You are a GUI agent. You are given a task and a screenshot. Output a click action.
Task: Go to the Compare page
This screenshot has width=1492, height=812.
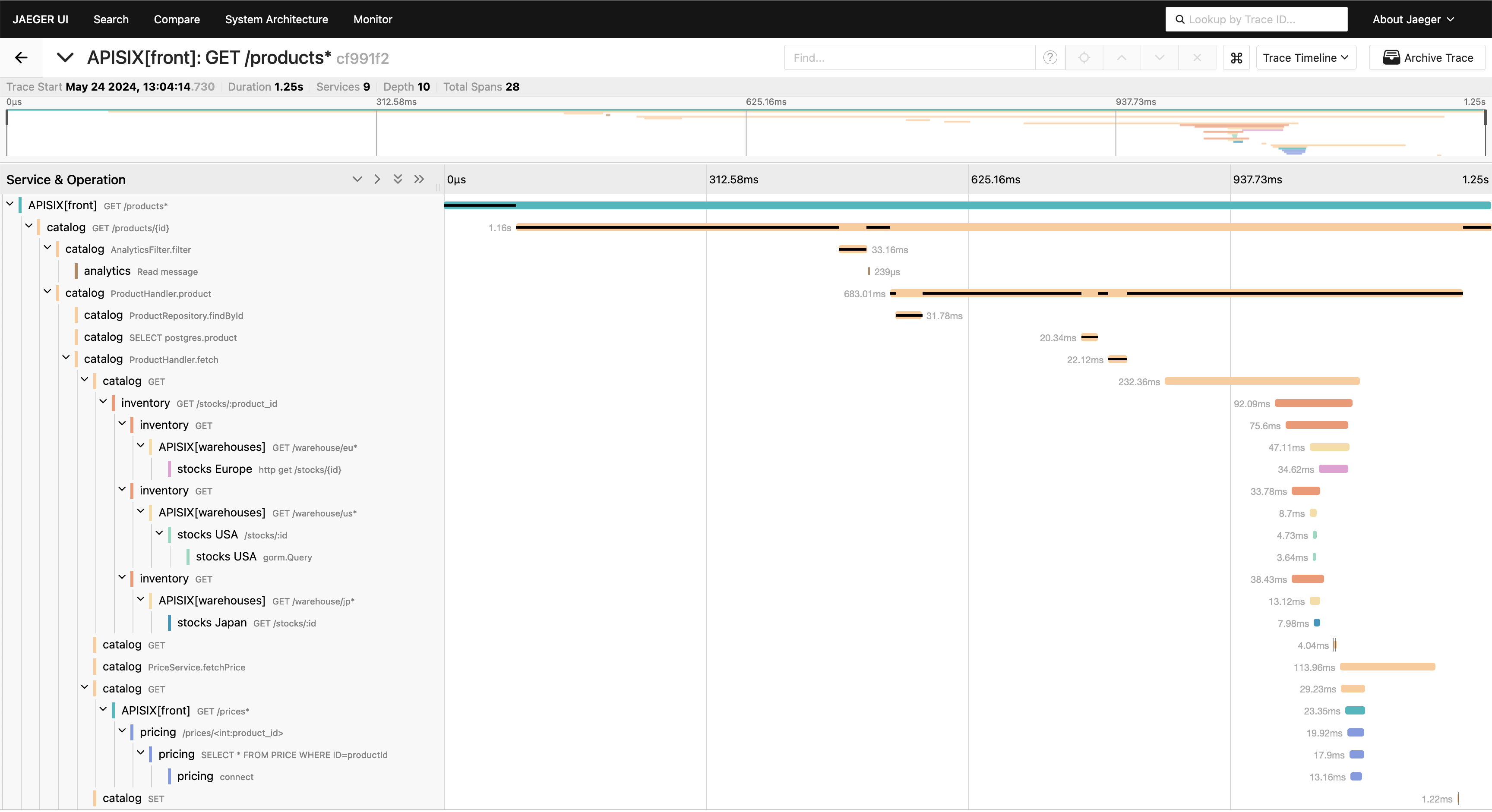point(177,19)
